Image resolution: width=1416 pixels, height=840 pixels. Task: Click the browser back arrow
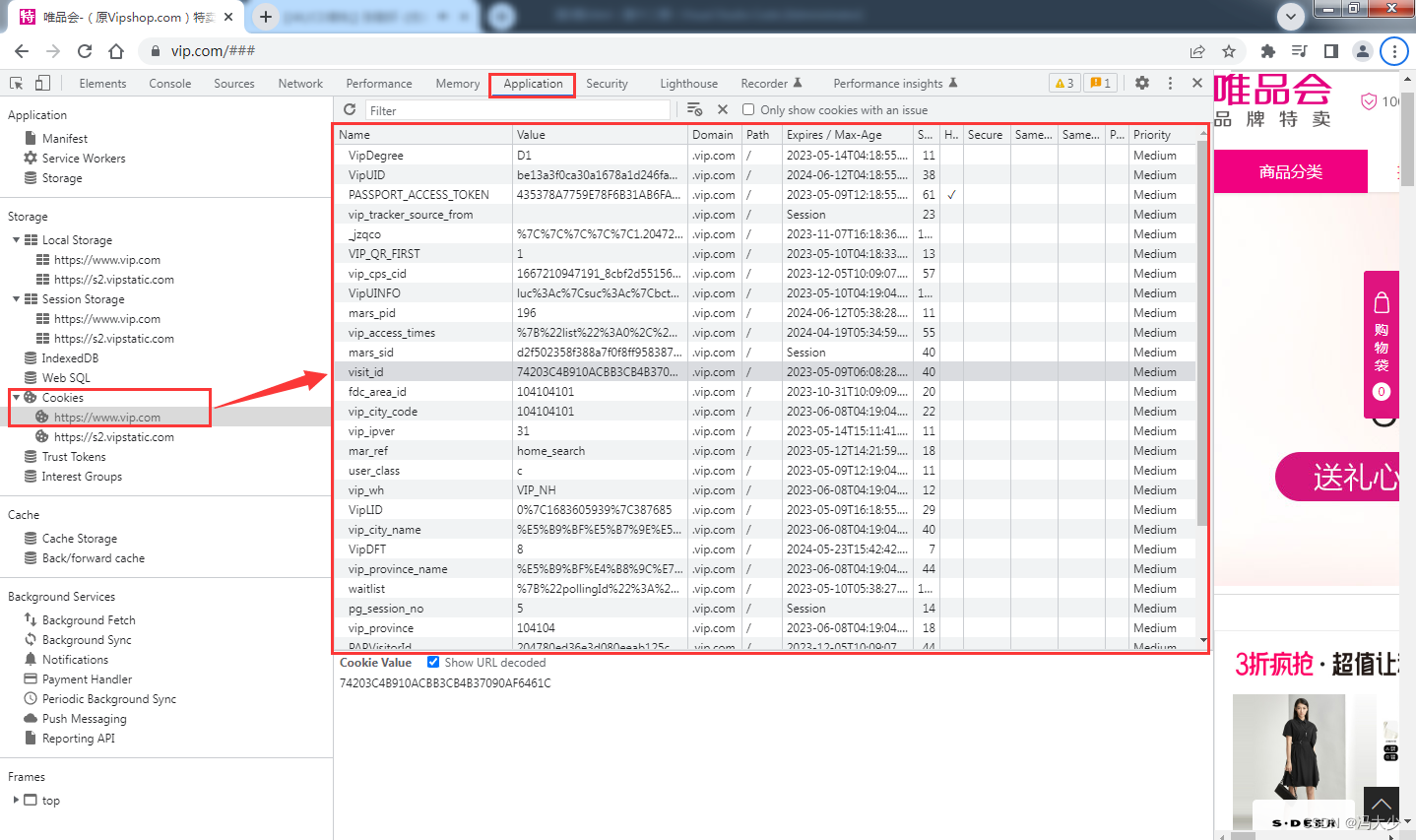tap(22, 51)
